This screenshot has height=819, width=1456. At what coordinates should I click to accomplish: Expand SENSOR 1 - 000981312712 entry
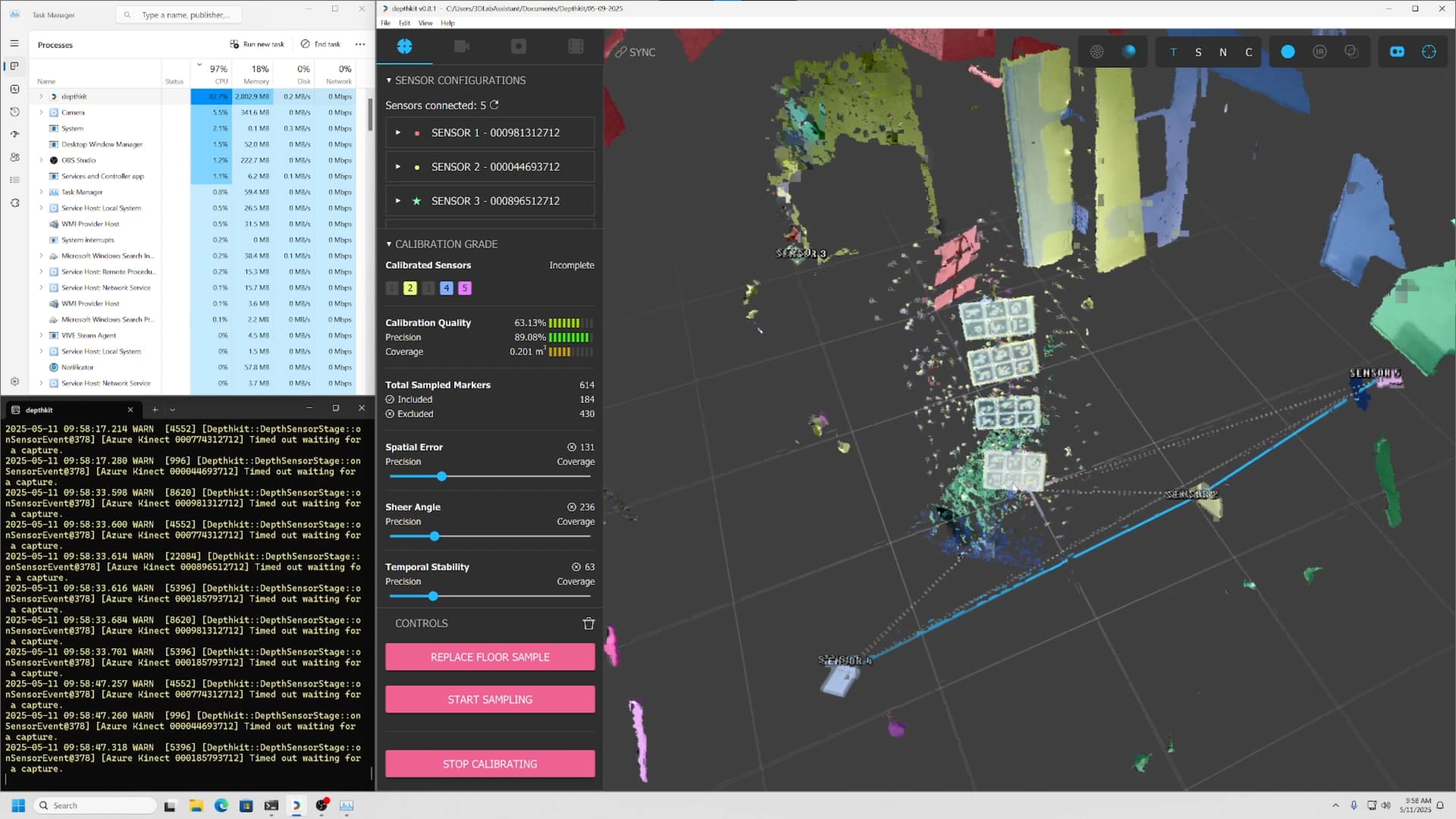pyautogui.click(x=397, y=133)
